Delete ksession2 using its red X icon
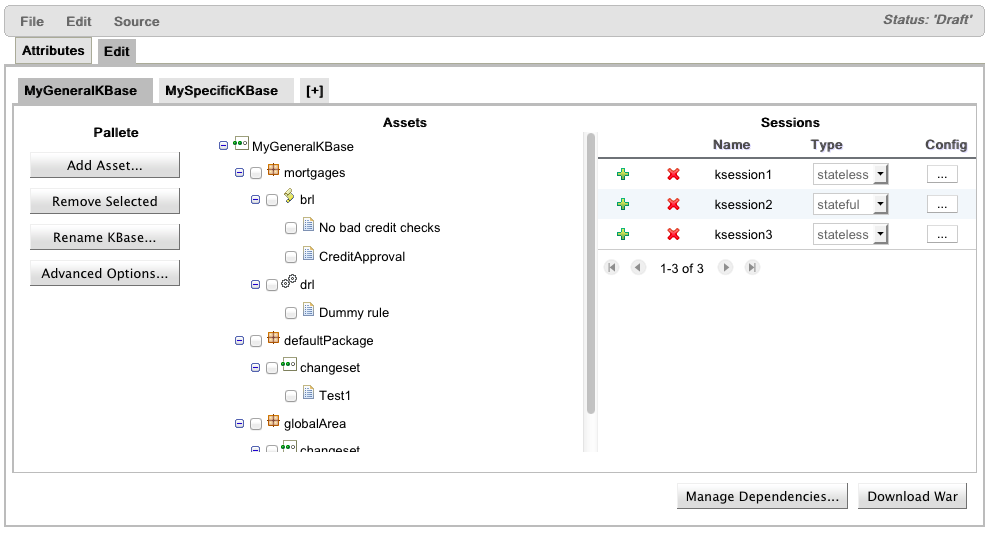 click(x=673, y=205)
